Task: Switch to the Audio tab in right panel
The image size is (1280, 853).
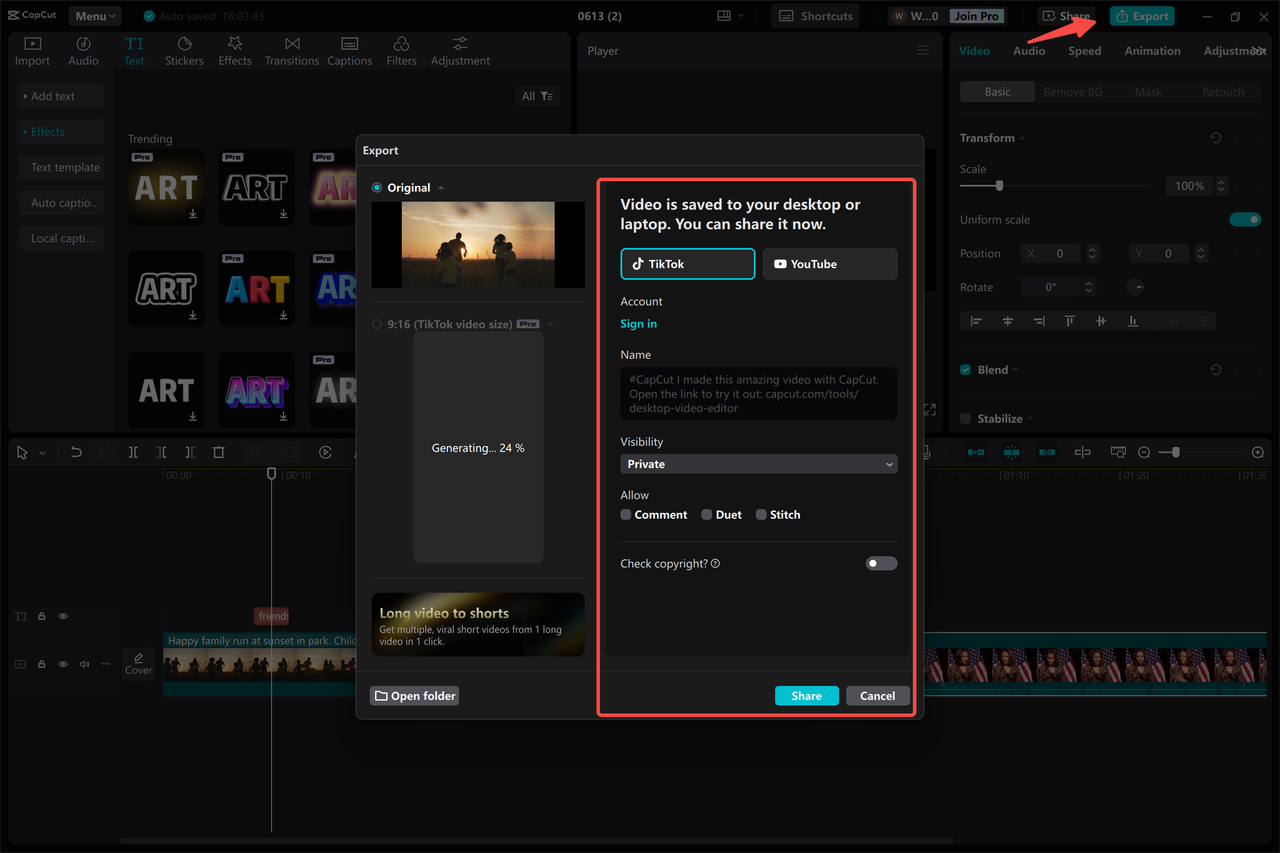Action: [1029, 50]
